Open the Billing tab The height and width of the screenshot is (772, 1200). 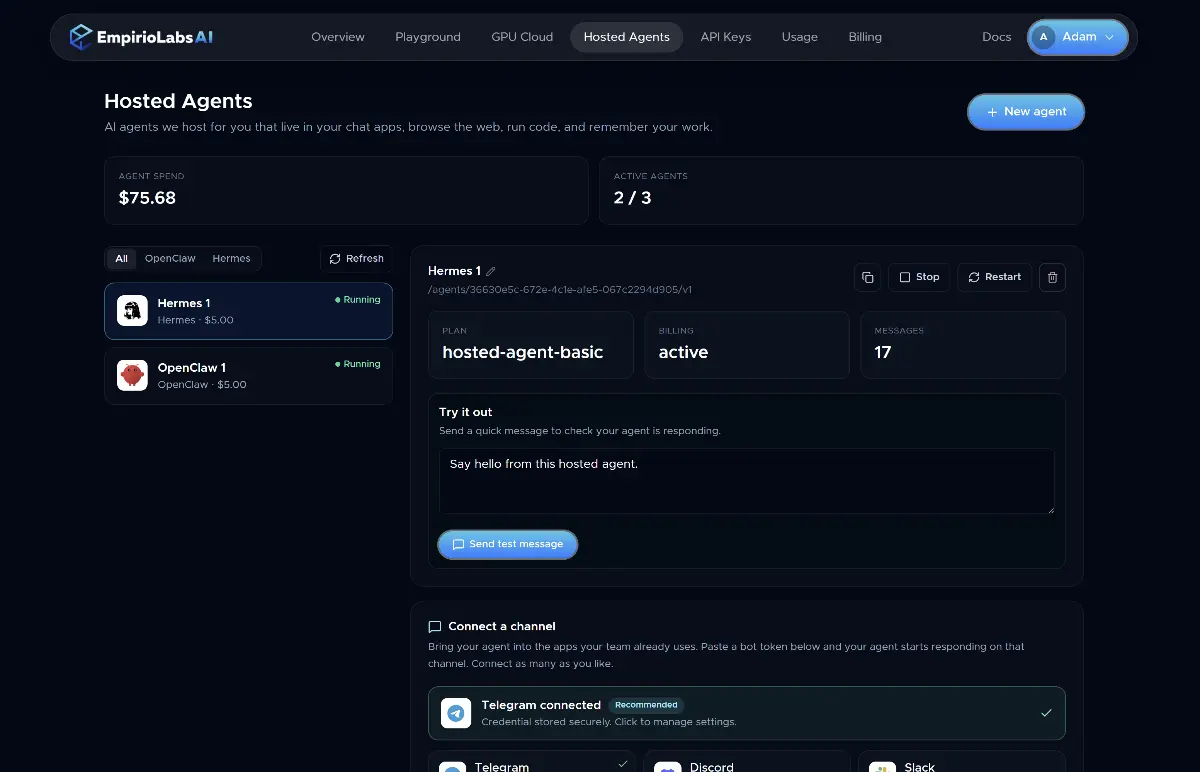[x=865, y=37]
